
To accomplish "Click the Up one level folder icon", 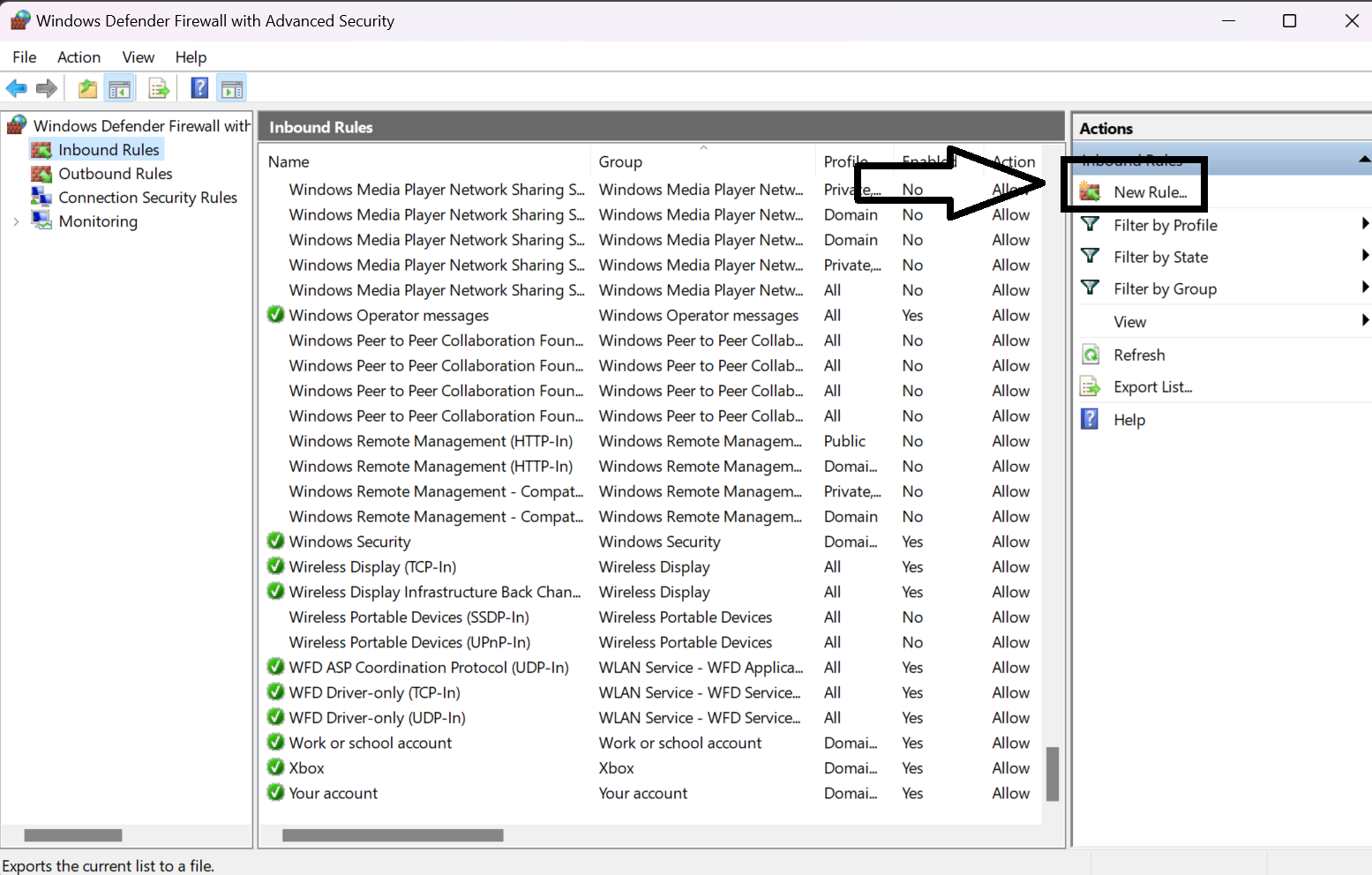I will tap(87, 88).
